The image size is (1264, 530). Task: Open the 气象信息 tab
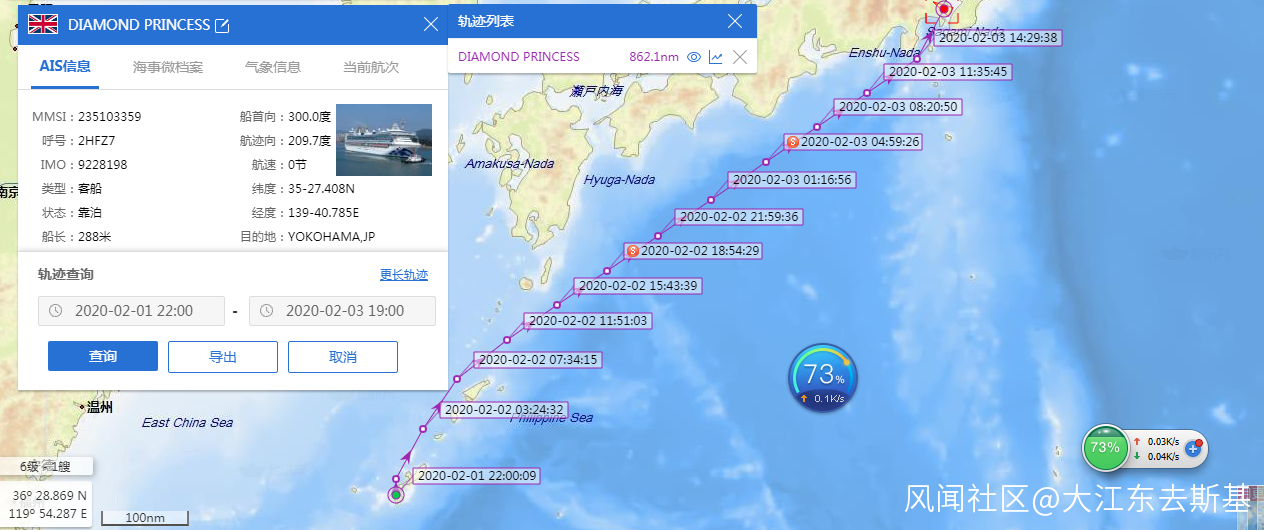tap(273, 67)
